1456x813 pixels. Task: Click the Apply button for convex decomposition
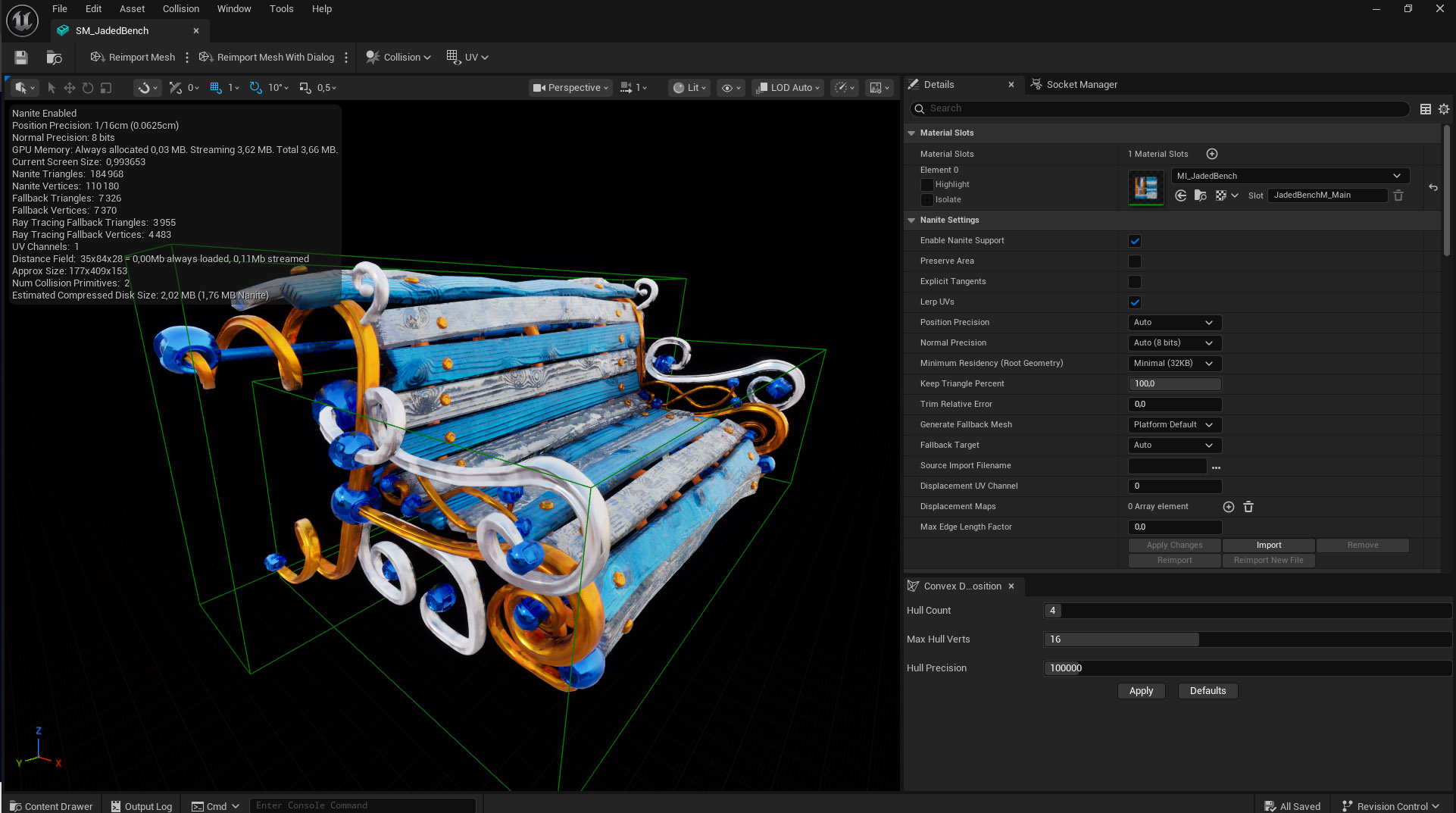pyautogui.click(x=1141, y=691)
